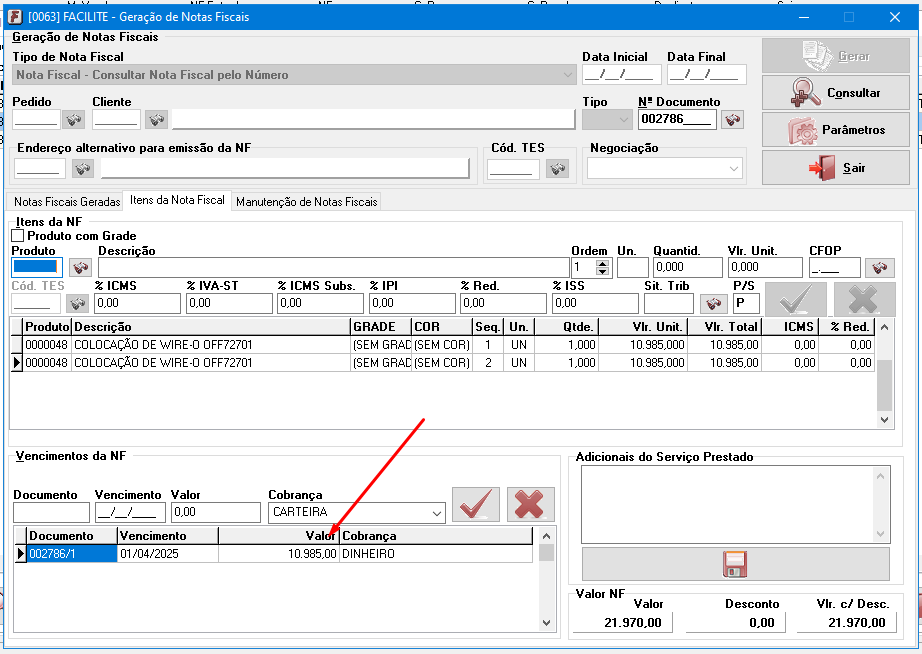Click the DINHEIRO cobrança cell
The height and width of the screenshot is (654, 922).
coord(436,554)
